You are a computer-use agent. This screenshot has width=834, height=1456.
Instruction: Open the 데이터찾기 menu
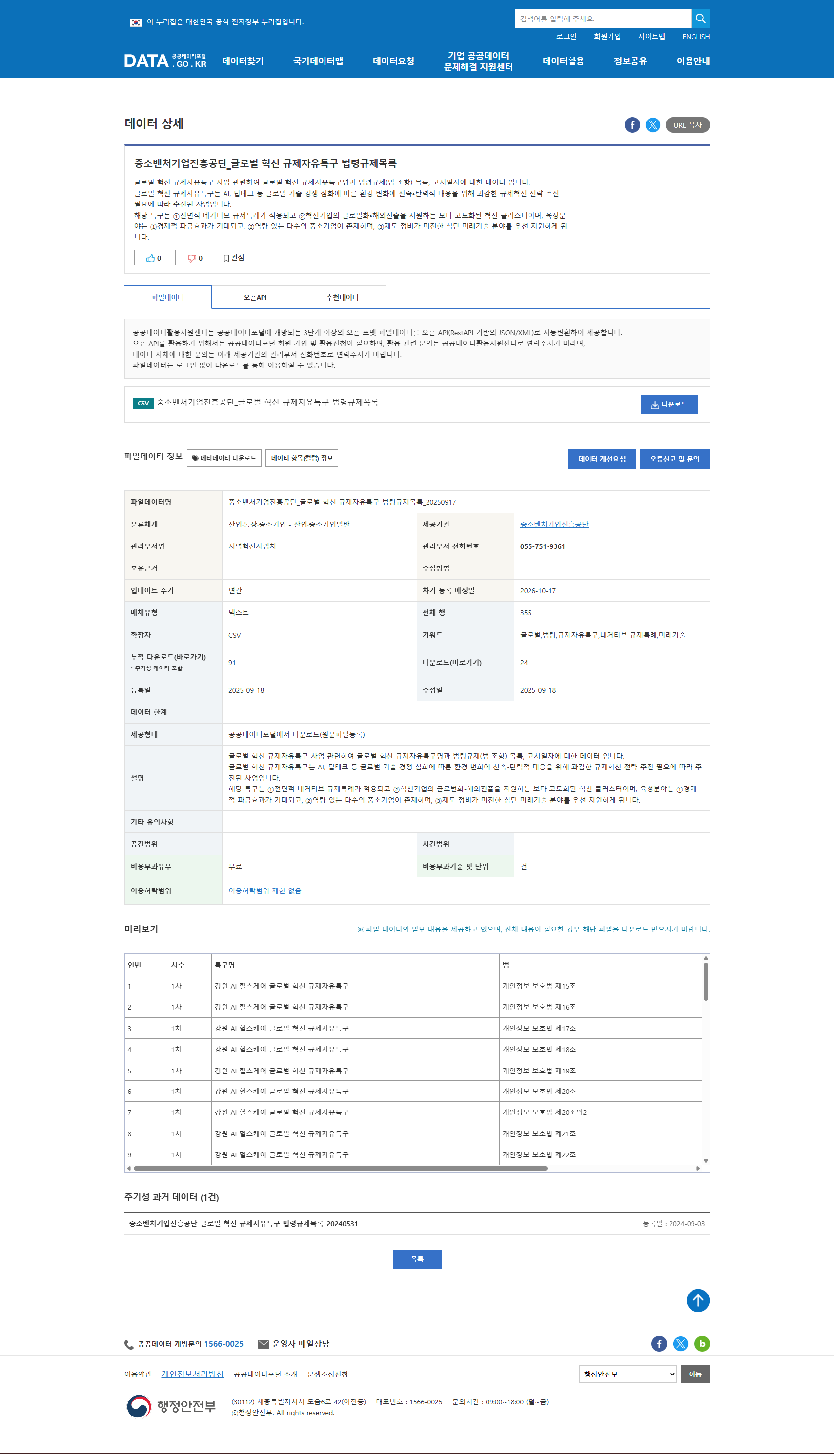(243, 61)
